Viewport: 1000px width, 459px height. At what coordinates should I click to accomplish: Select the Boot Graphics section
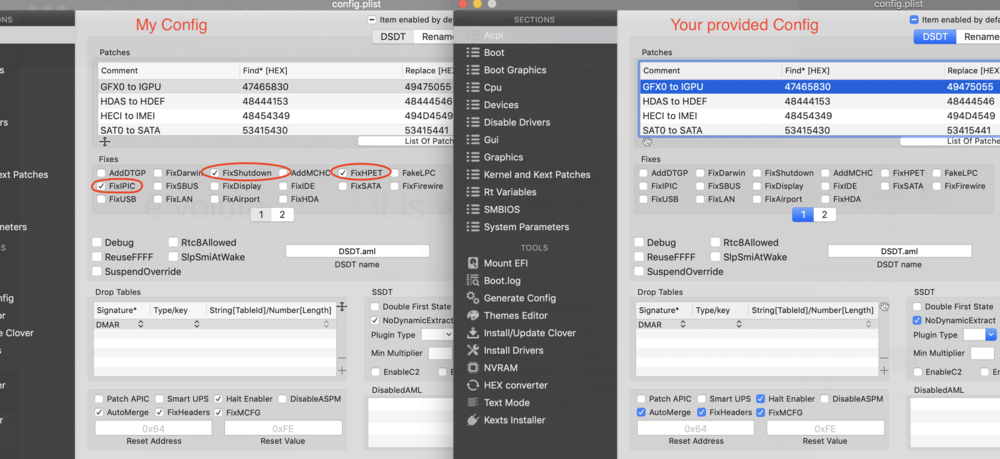click(514, 70)
